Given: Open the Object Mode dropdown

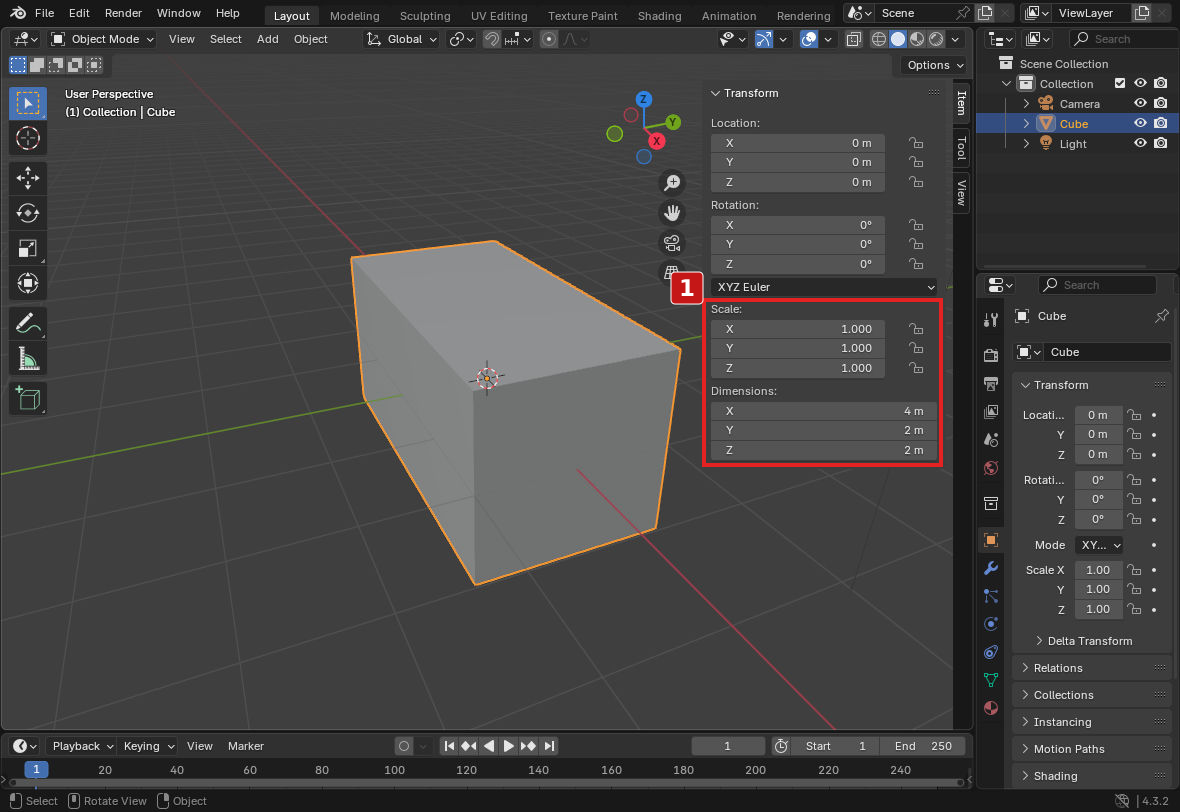Looking at the screenshot, I should (x=102, y=39).
